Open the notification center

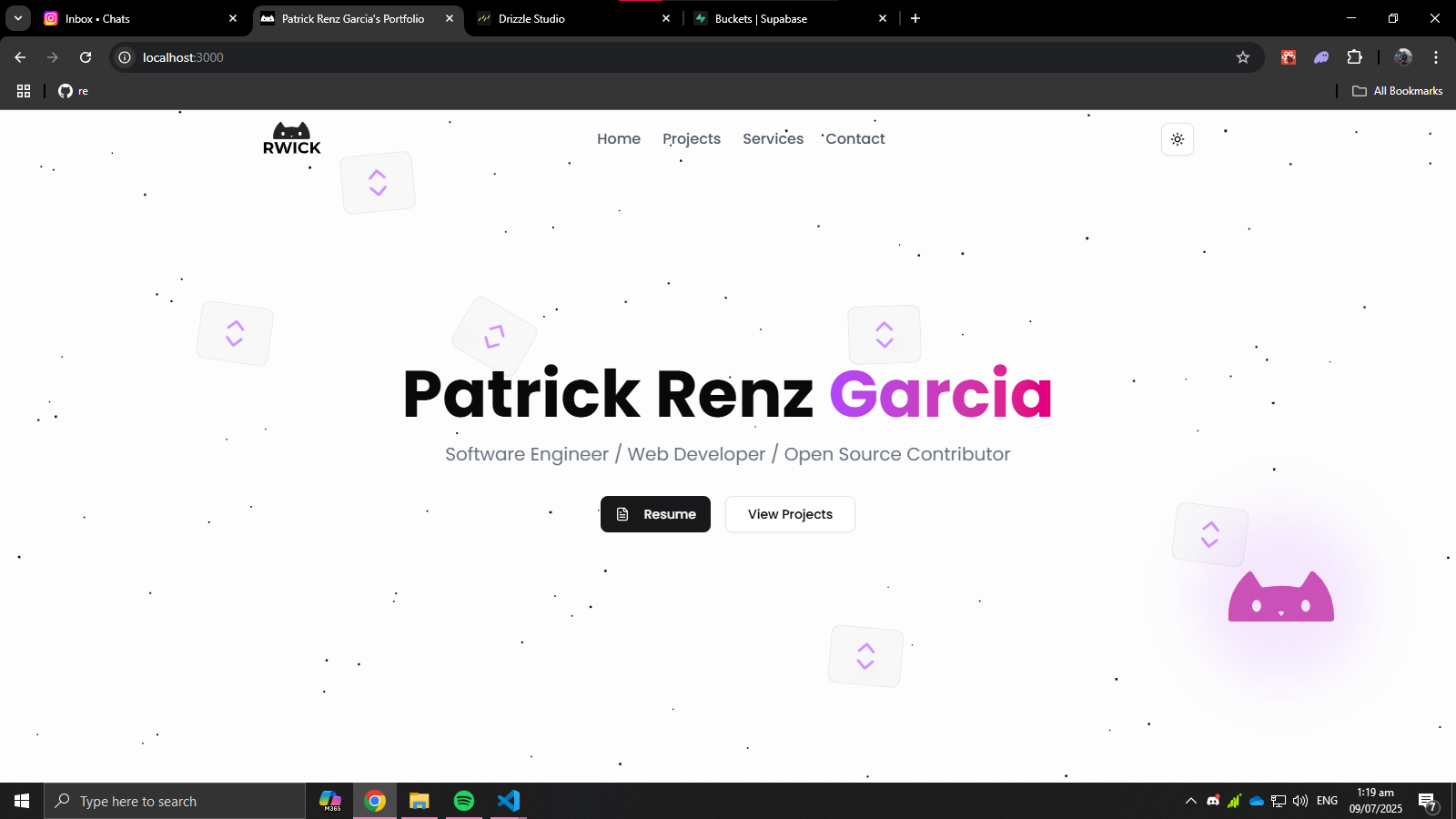point(1428,802)
